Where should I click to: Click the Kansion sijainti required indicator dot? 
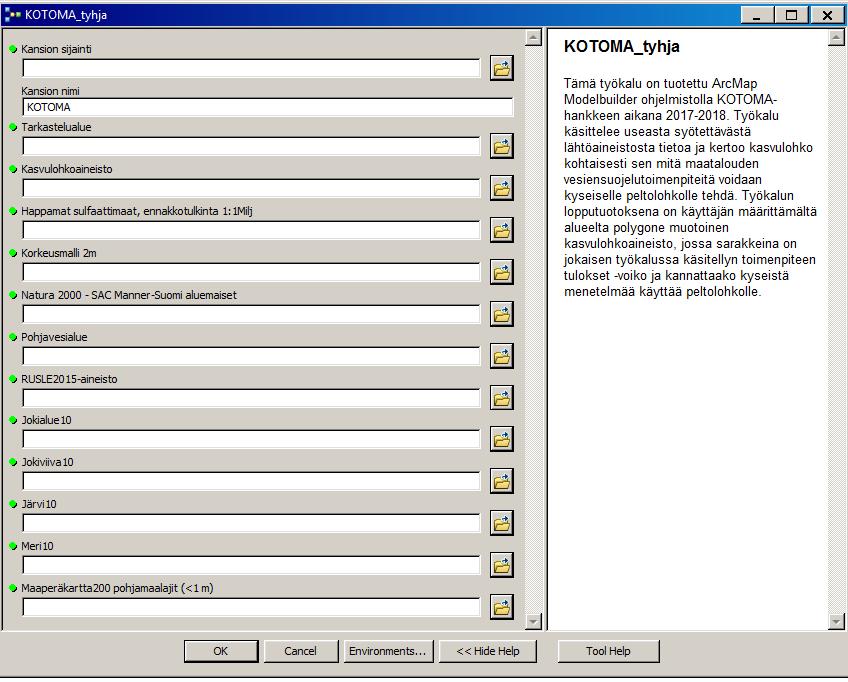(x=14, y=49)
